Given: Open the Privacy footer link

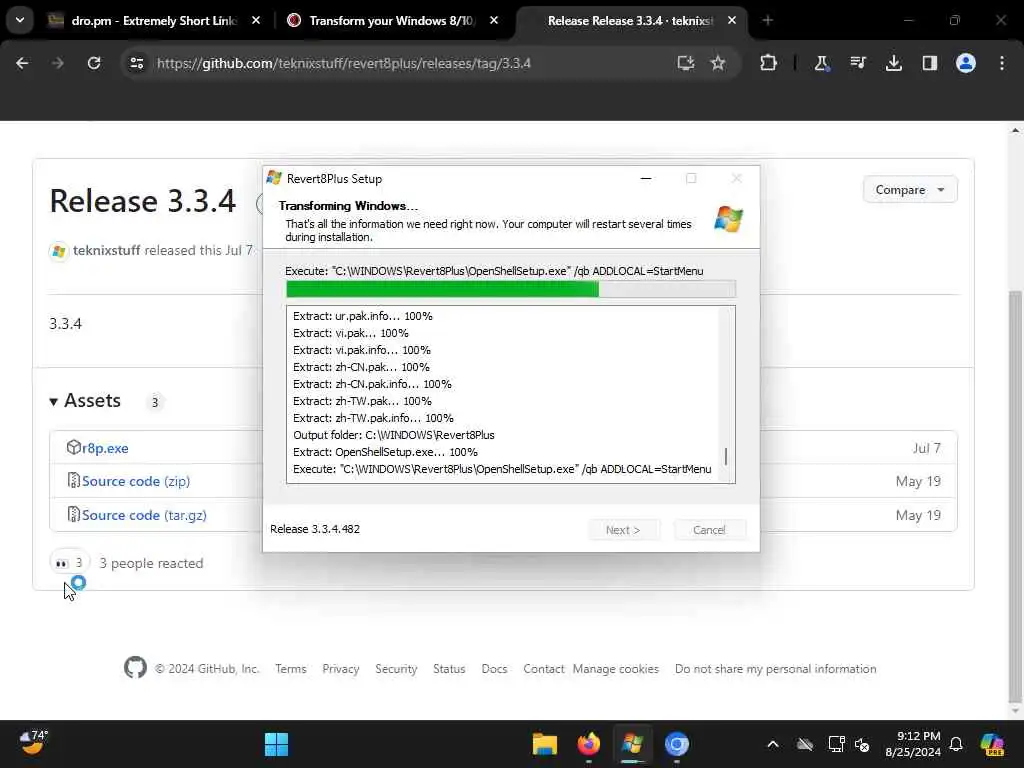Looking at the screenshot, I should click(x=341, y=669).
